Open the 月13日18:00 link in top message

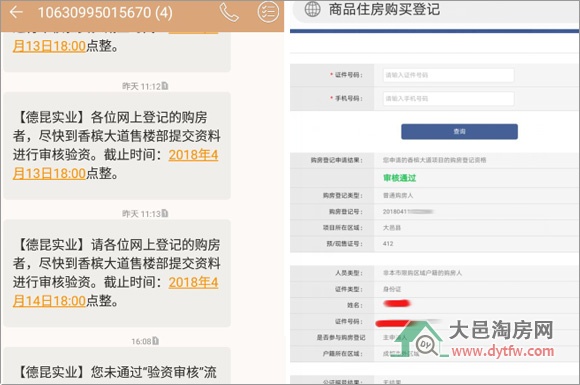(49, 46)
